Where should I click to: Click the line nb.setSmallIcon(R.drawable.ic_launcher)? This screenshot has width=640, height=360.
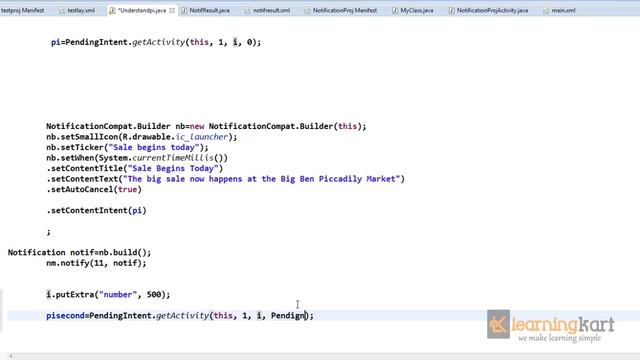click(141, 137)
